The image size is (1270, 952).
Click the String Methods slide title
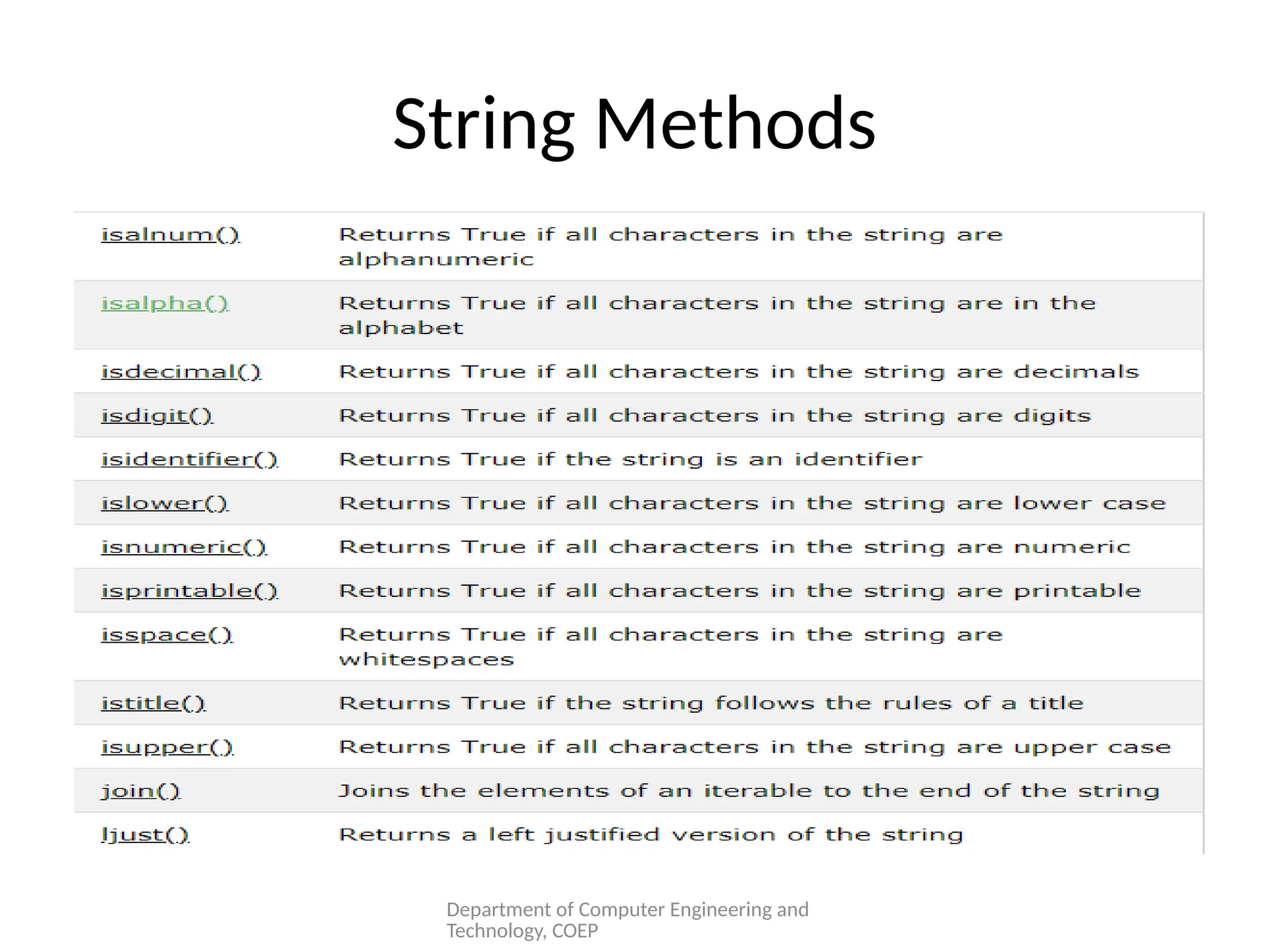coord(634,123)
